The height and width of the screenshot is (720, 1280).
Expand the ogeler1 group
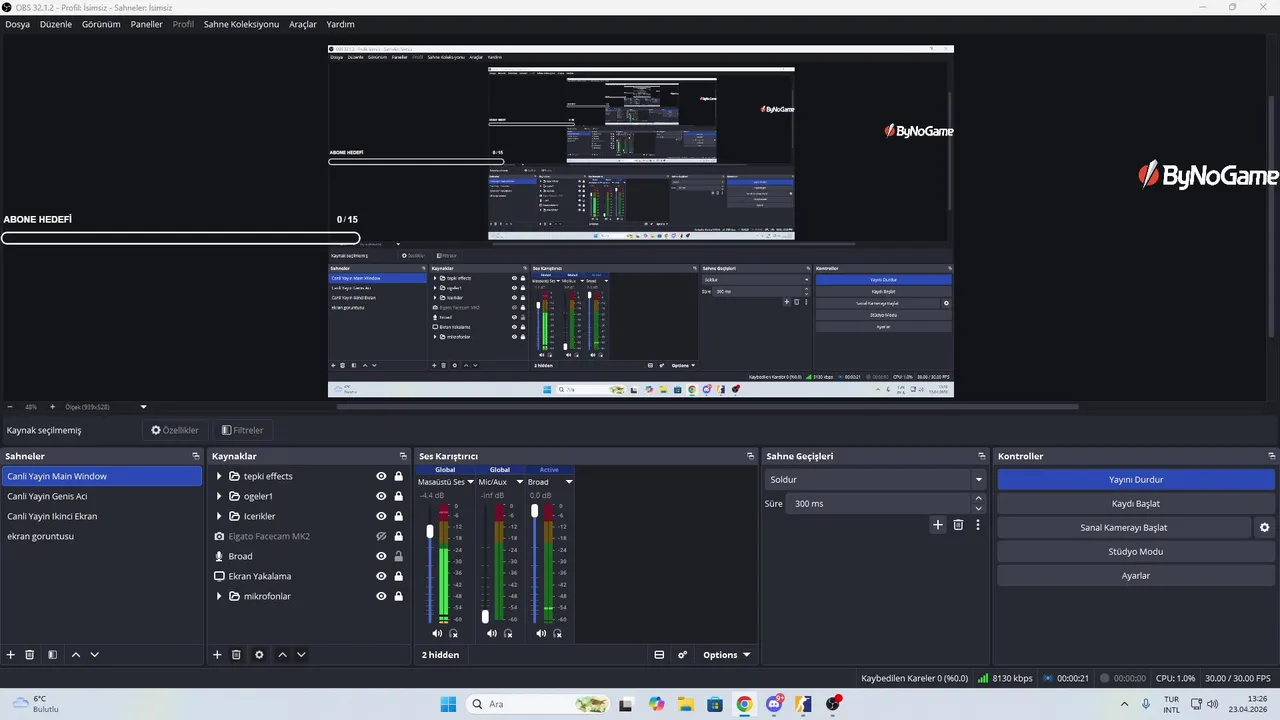coord(219,496)
